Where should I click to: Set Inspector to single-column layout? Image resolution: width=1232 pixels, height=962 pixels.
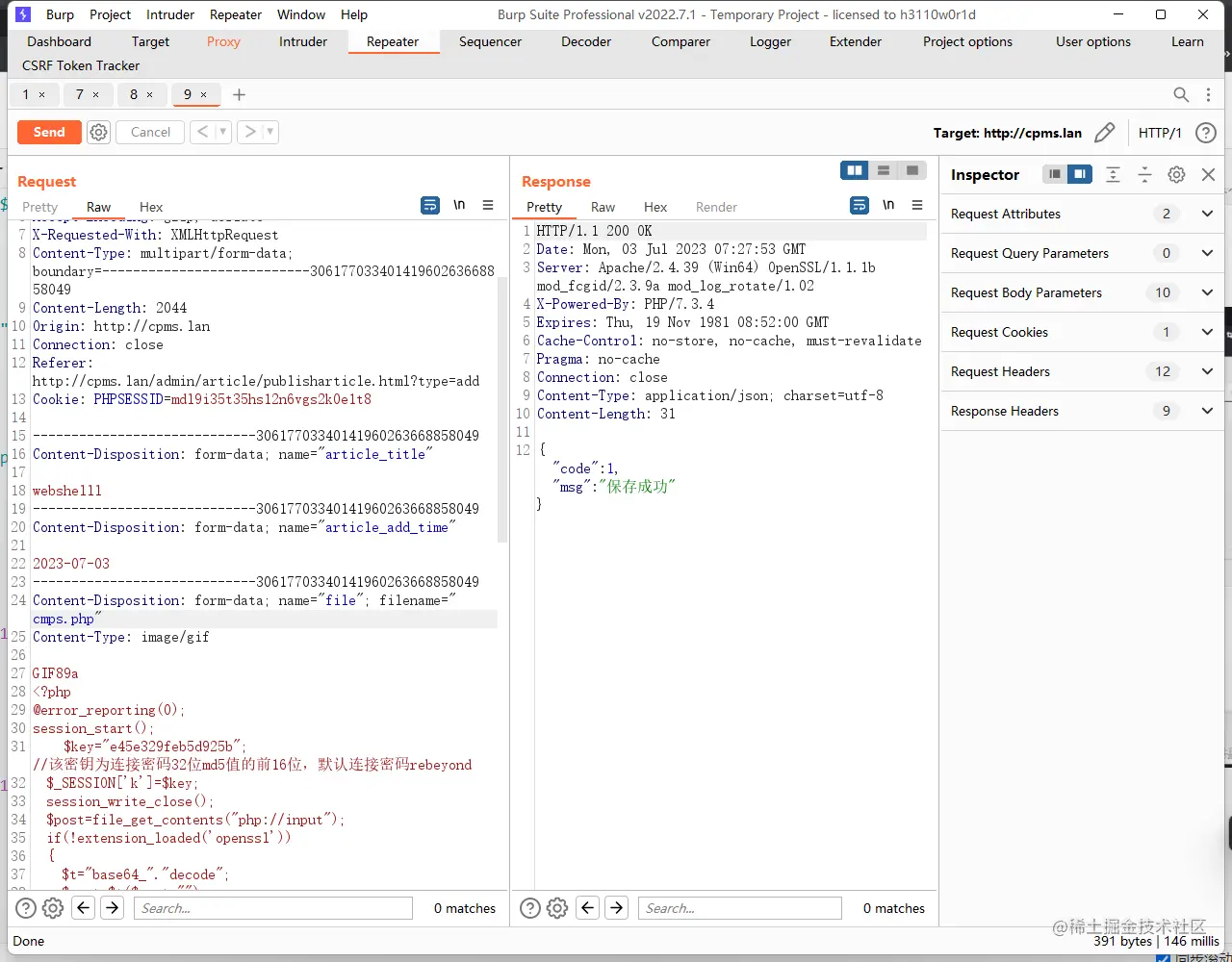(x=1055, y=174)
